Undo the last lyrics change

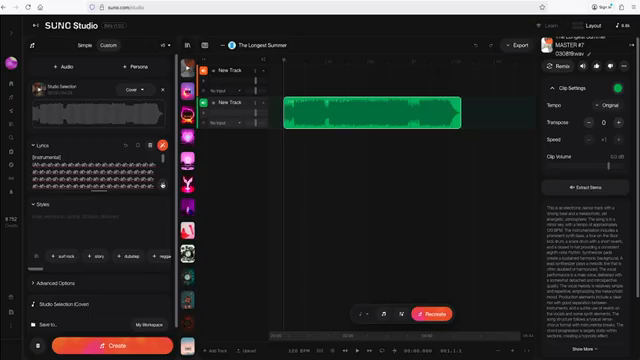click(x=126, y=145)
